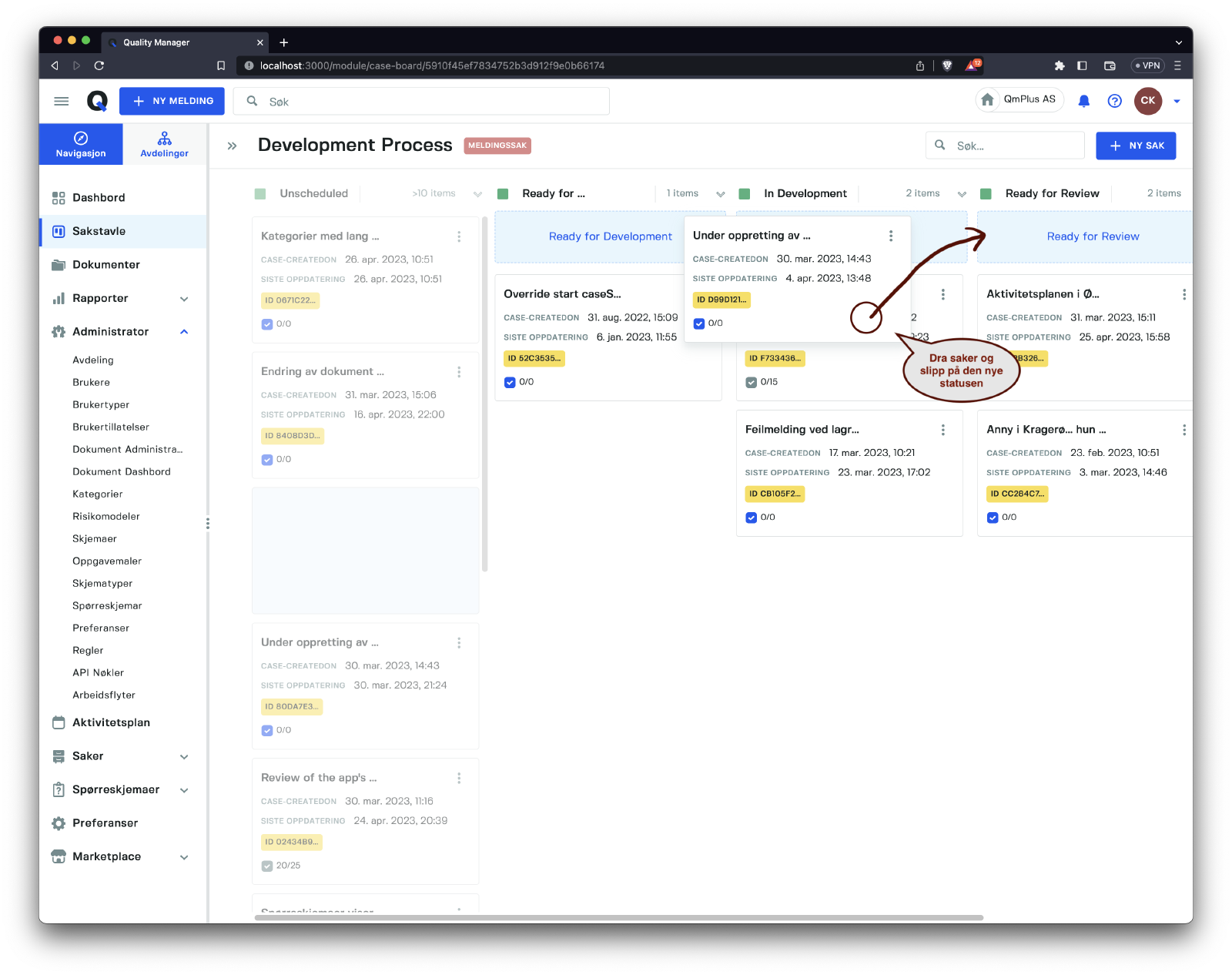This screenshot has height=975, width=1232.
Task: Expand board sidebar with double chevron
Action: click(232, 146)
